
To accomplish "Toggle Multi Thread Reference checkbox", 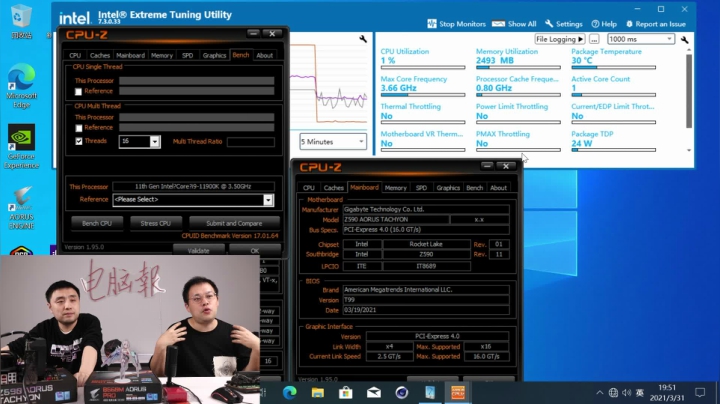I will (79, 128).
